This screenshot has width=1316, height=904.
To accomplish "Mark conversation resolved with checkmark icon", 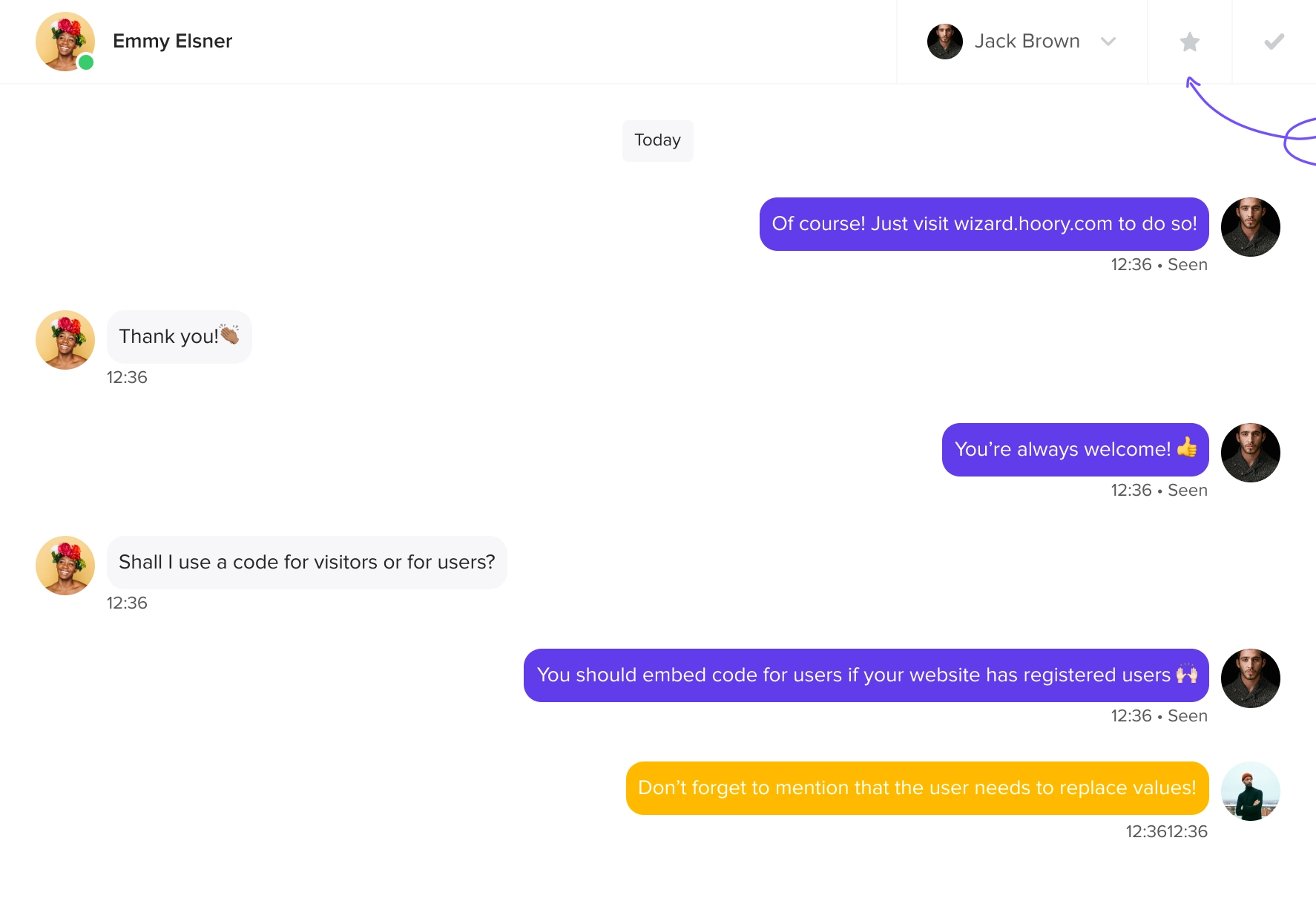I will point(1274,42).
